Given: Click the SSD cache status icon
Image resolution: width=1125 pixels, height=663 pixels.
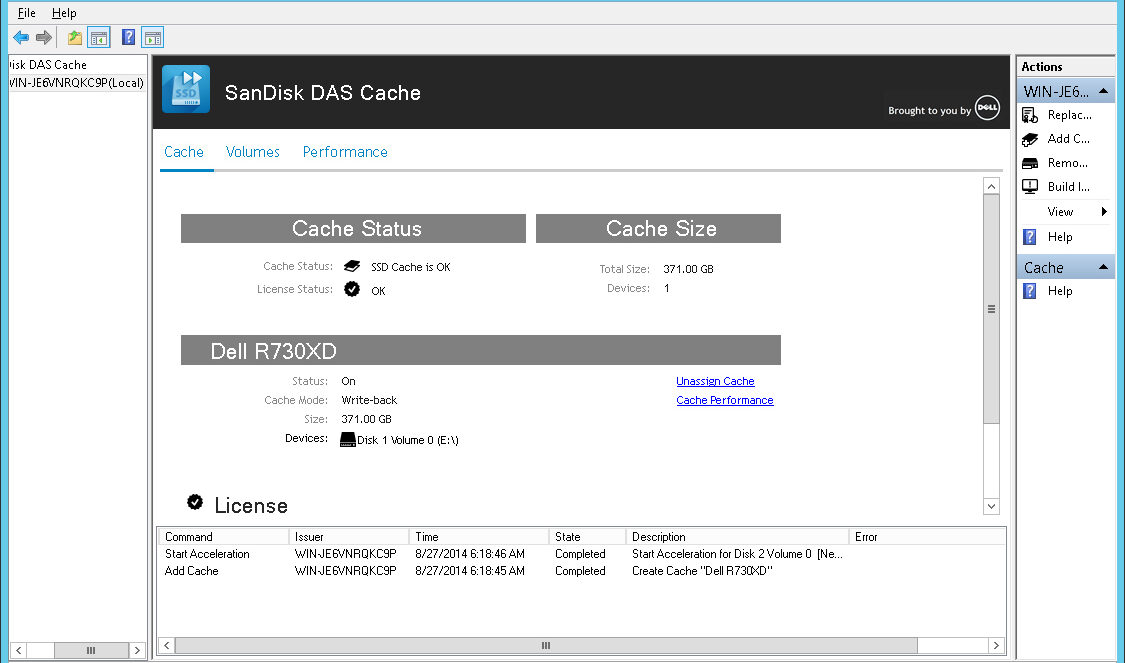Looking at the screenshot, I should [x=352, y=266].
